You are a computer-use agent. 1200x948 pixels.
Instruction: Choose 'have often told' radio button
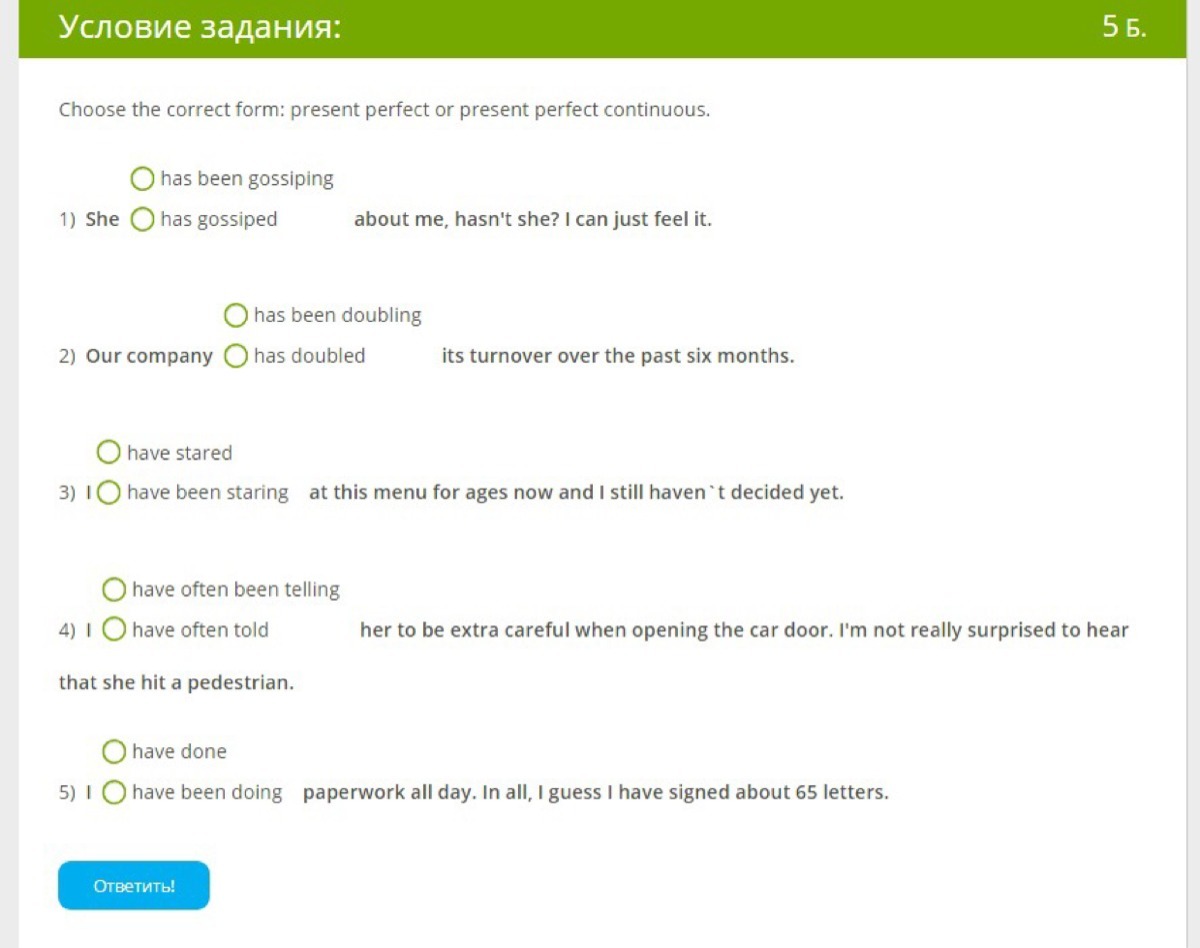[115, 630]
